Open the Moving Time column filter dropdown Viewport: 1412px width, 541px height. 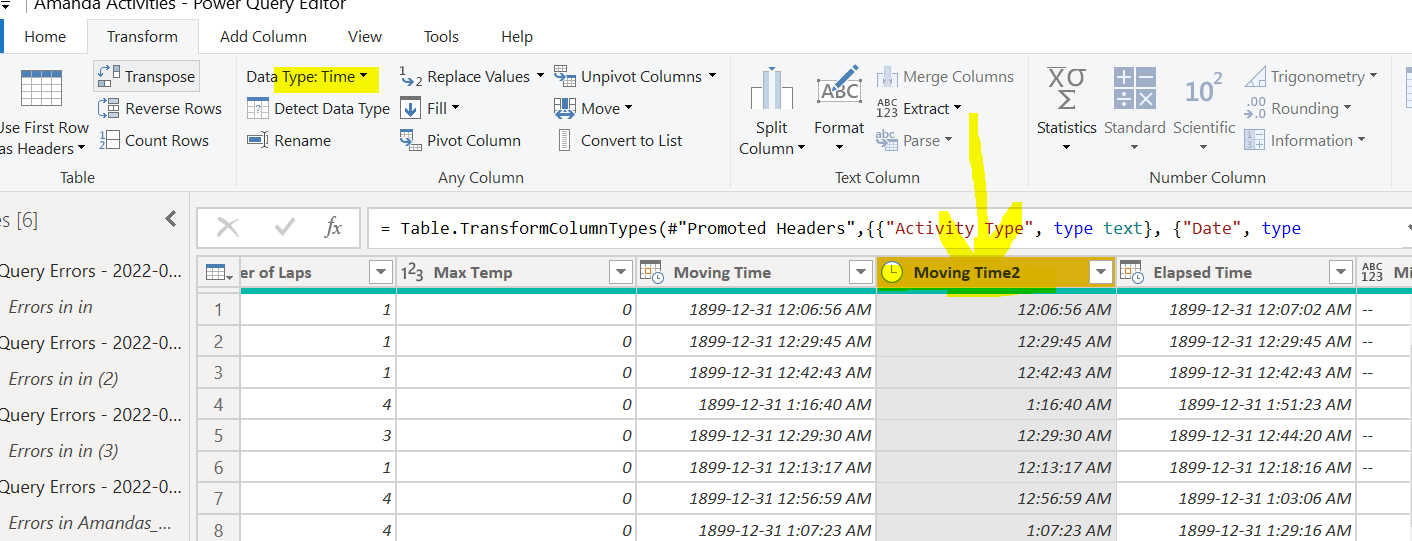point(860,272)
